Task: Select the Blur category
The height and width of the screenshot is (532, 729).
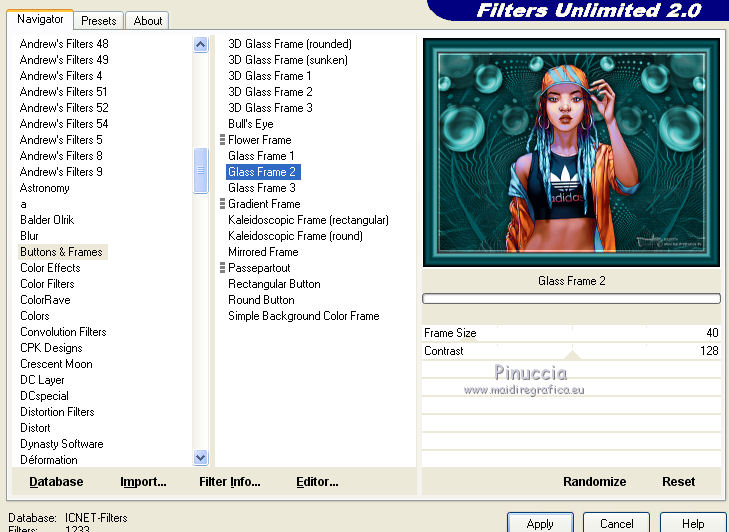Action: click(29, 236)
